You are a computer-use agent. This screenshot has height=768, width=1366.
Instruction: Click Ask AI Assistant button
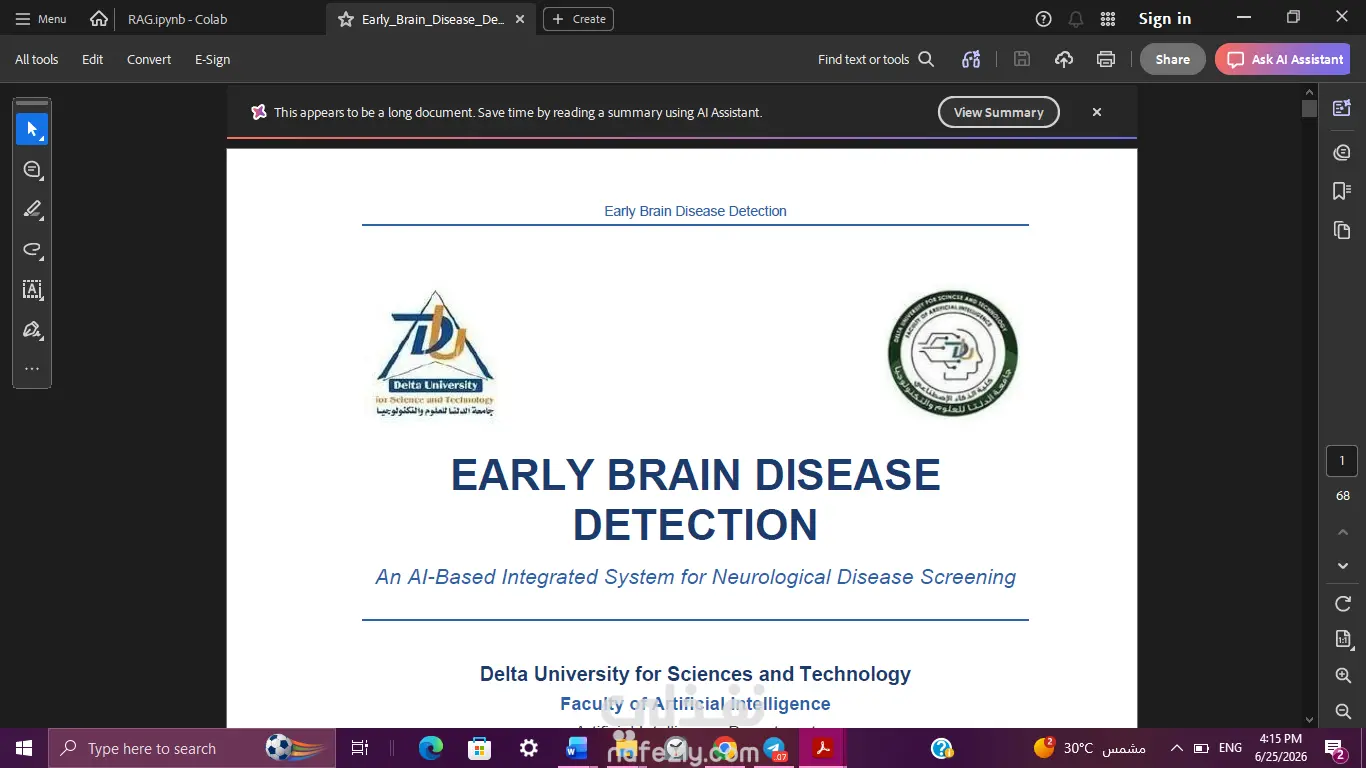coord(1283,59)
